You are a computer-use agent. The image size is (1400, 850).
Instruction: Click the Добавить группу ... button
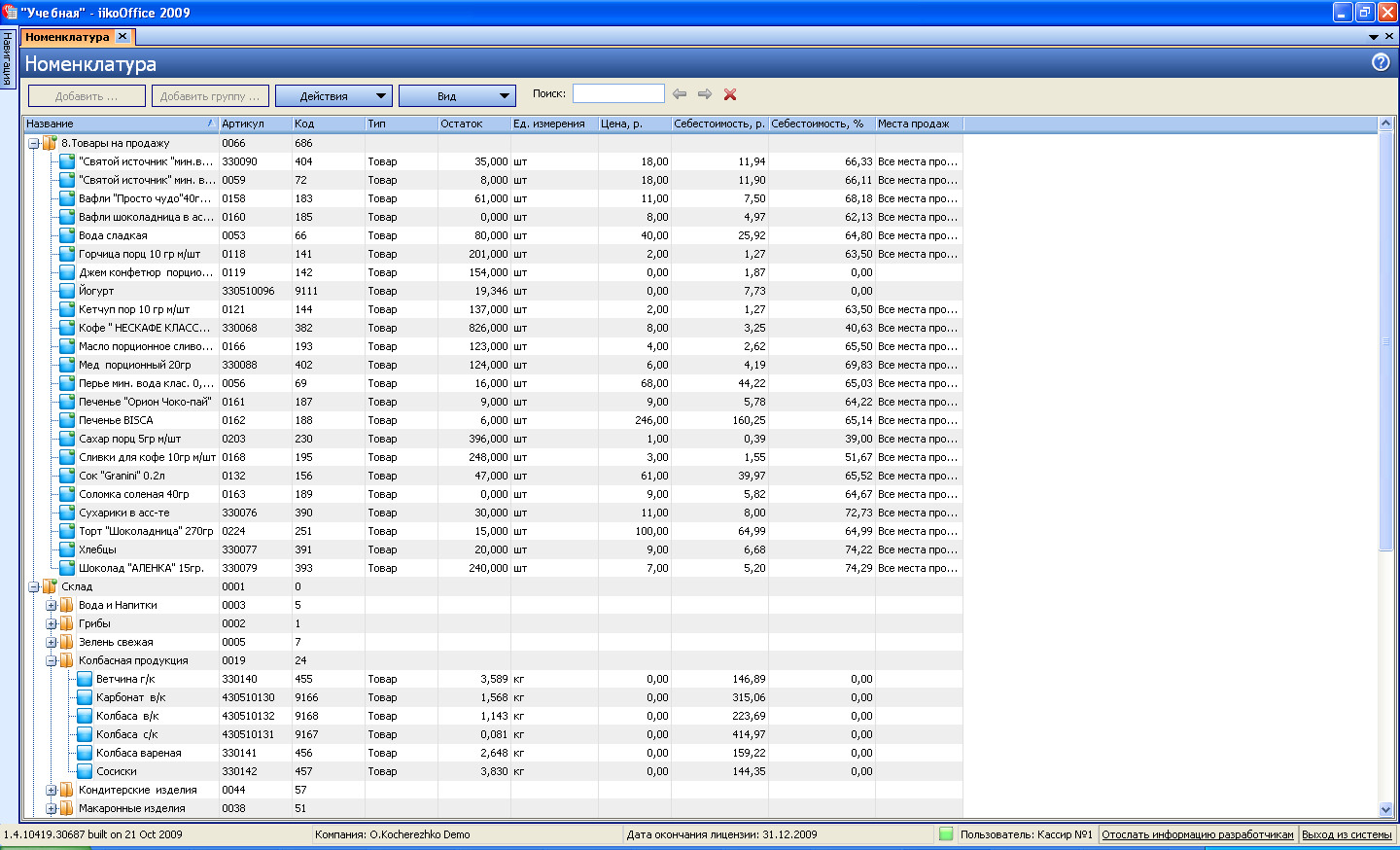[x=210, y=95]
